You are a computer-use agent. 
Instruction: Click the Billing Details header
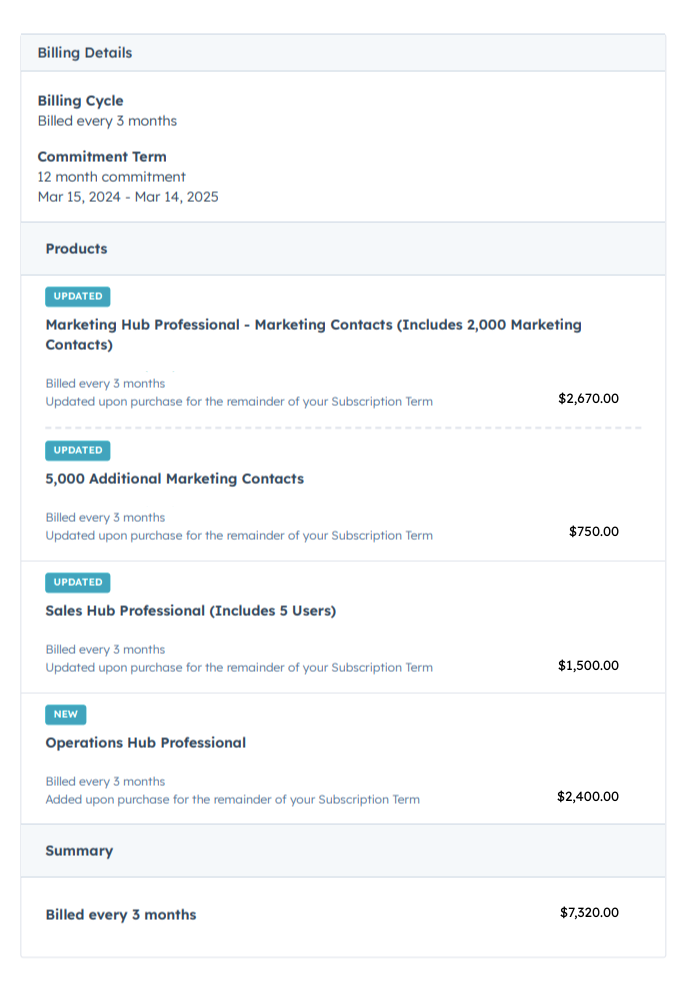[x=85, y=53]
